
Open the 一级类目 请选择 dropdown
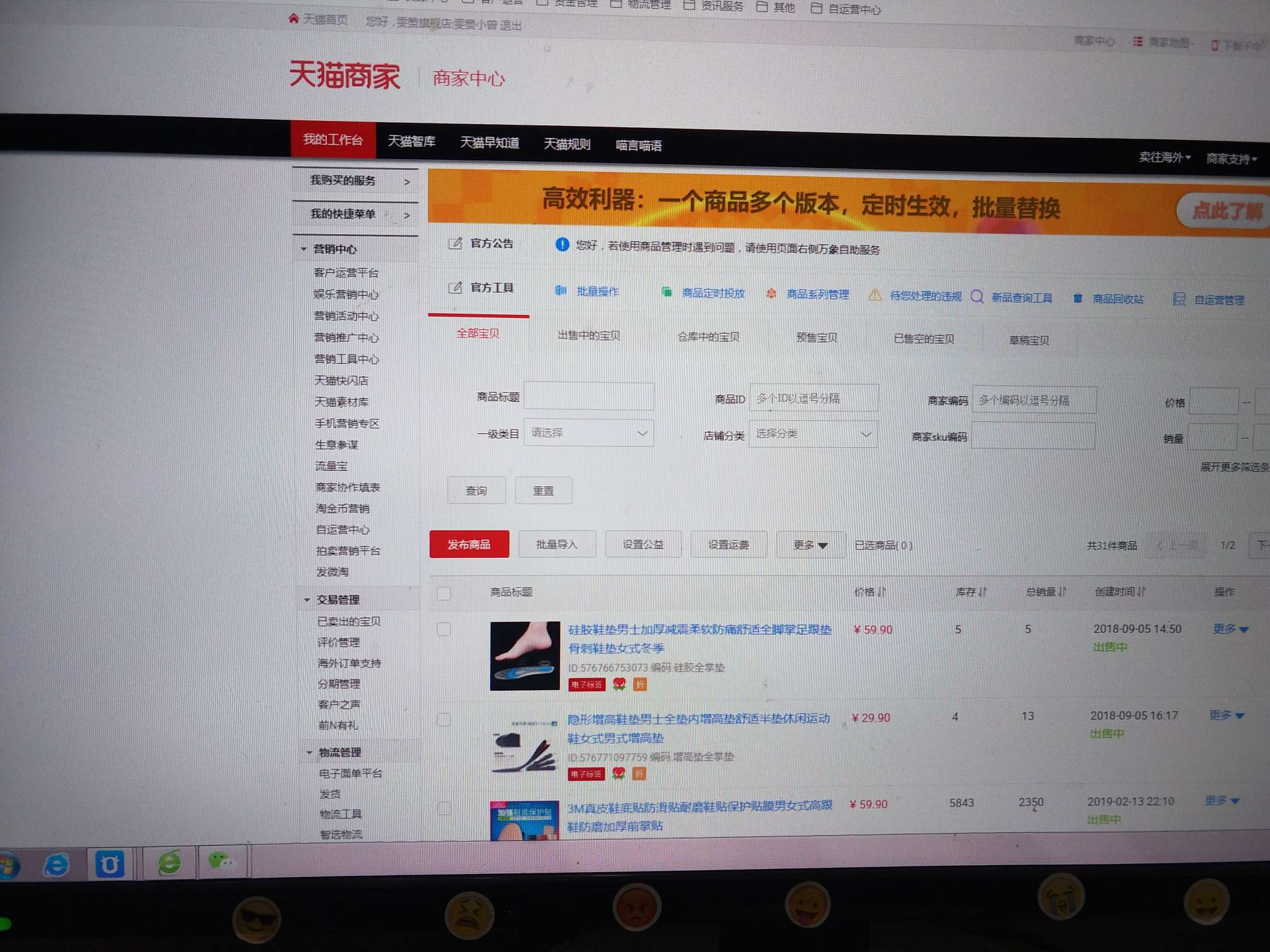(x=588, y=433)
